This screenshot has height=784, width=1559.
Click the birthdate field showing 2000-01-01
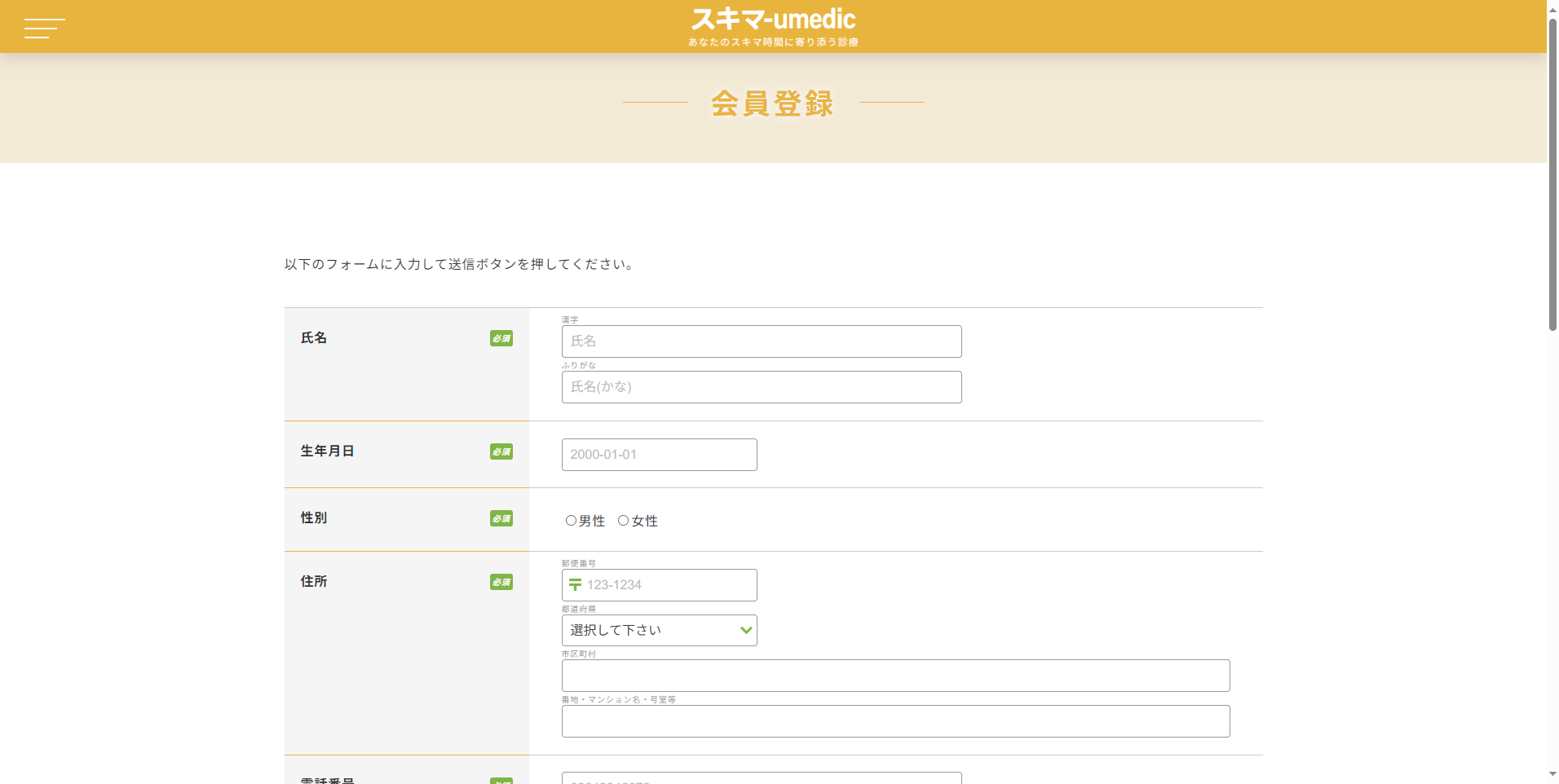point(659,455)
